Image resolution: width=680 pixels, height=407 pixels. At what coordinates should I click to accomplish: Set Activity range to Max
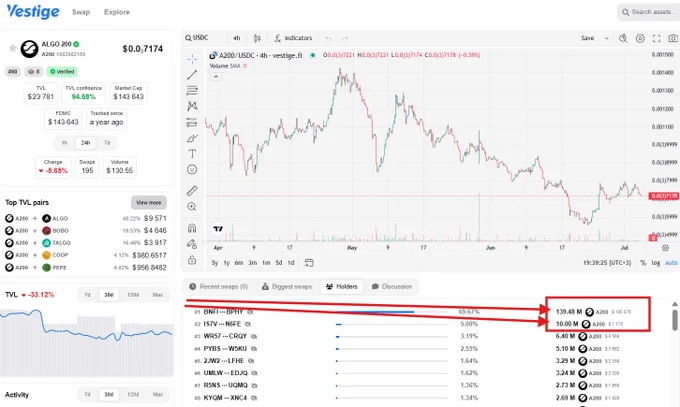(158, 394)
